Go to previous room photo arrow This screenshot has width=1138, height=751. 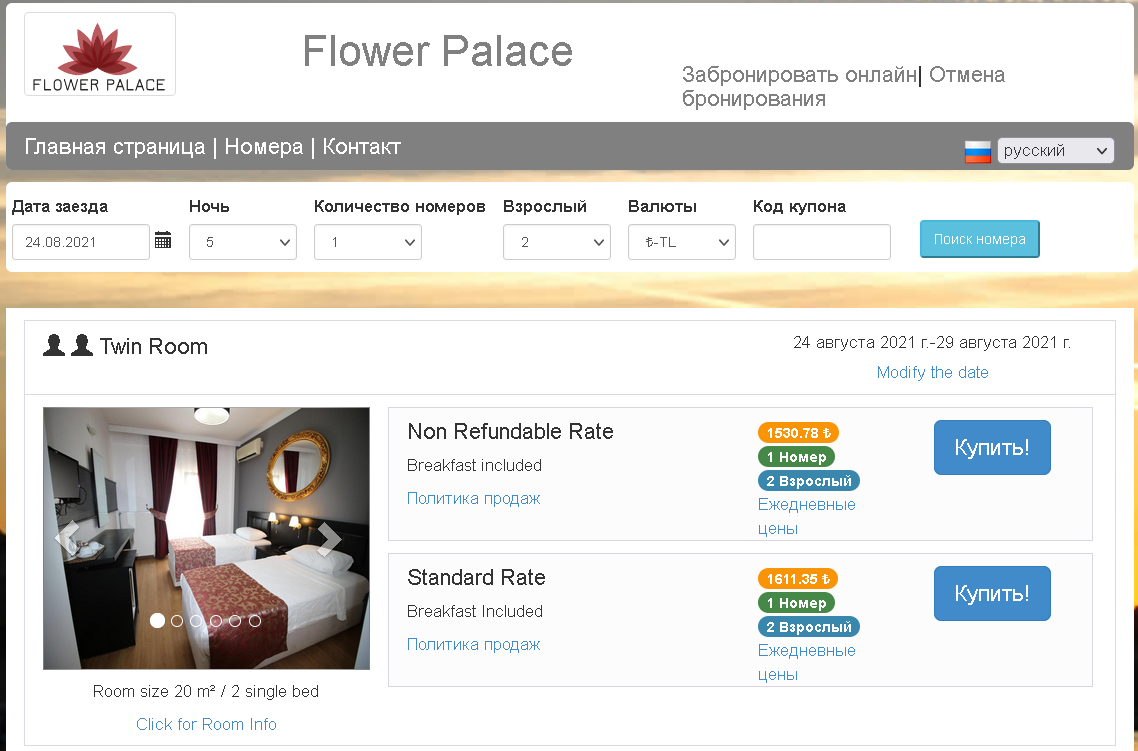point(67,538)
